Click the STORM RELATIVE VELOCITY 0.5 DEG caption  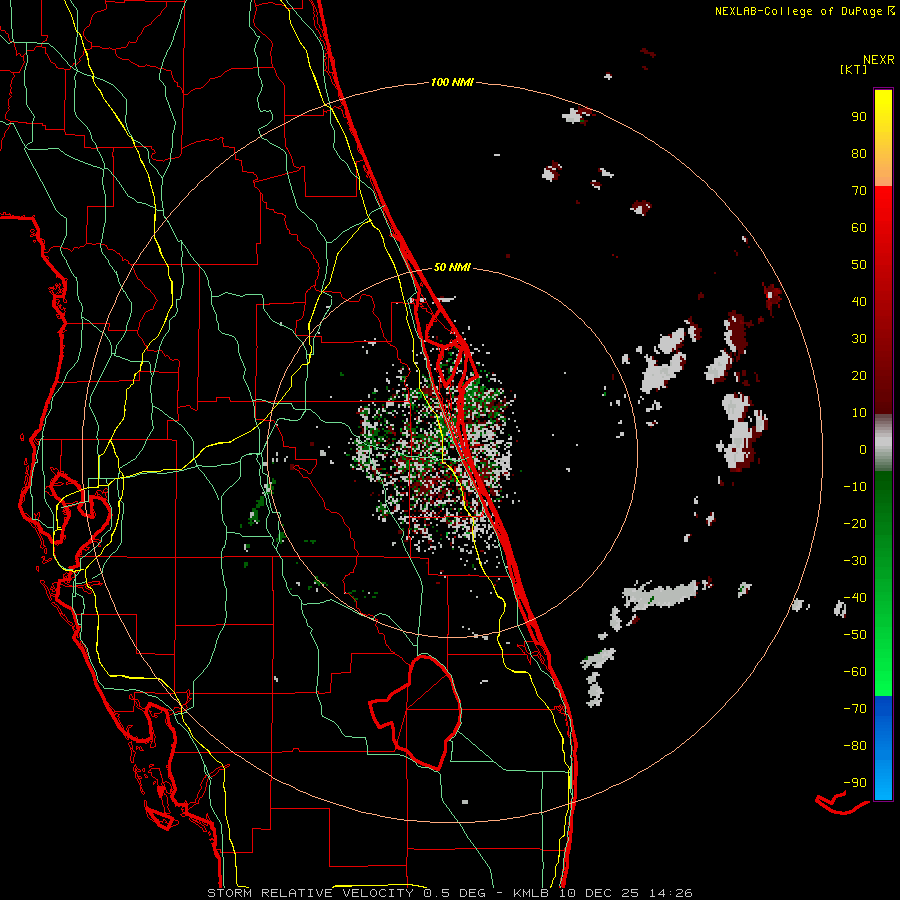point(346,893)
